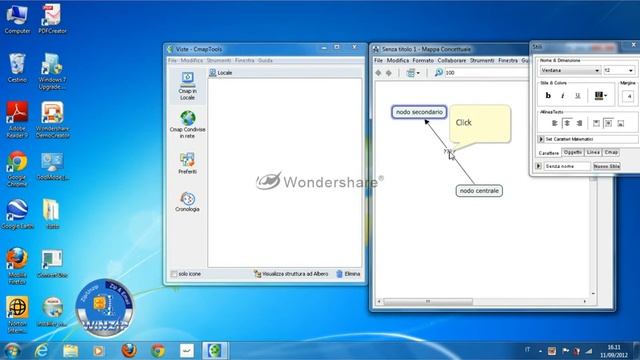Switch to the Linea tab in Stili

click(x=593, y=152)
